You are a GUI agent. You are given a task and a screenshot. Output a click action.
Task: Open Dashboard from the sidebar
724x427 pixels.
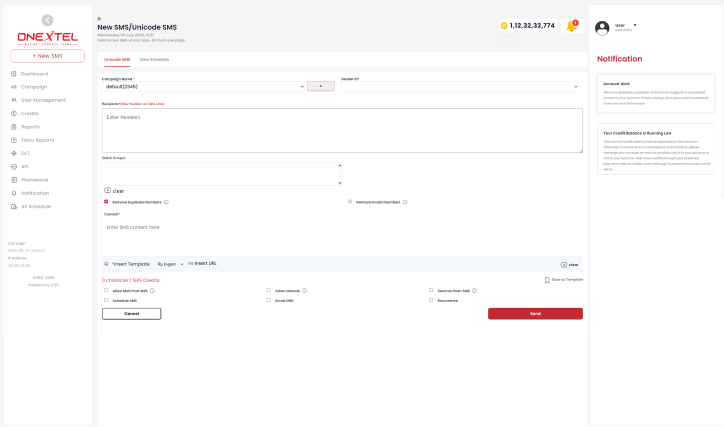pyautogui.click(x=34, y=74)
